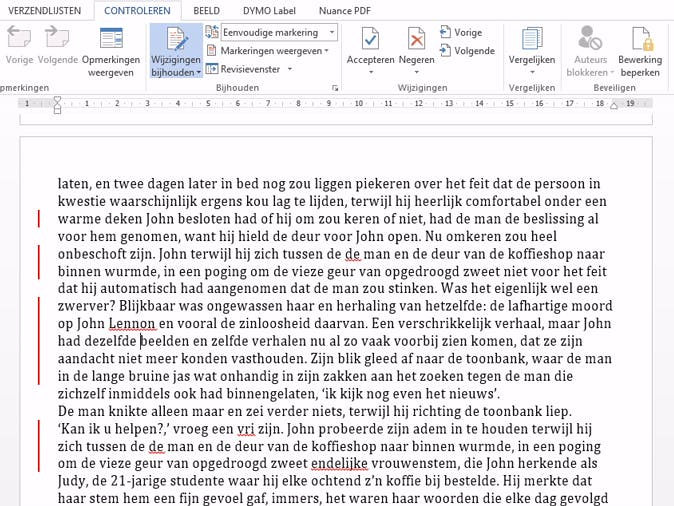Accept change with Accepteren icon
The image size is (674, 506).
(370, 39)
